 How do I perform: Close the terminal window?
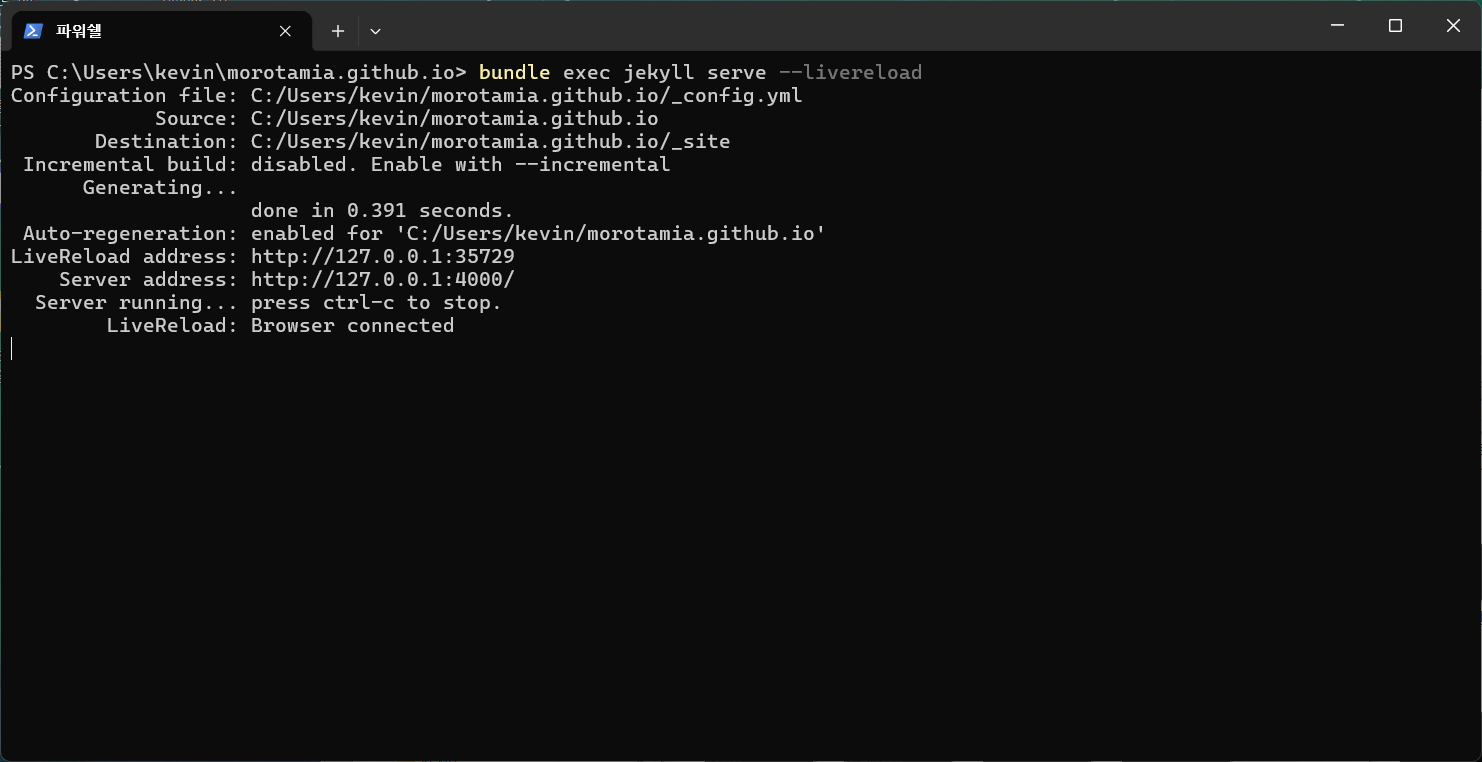1453,26
